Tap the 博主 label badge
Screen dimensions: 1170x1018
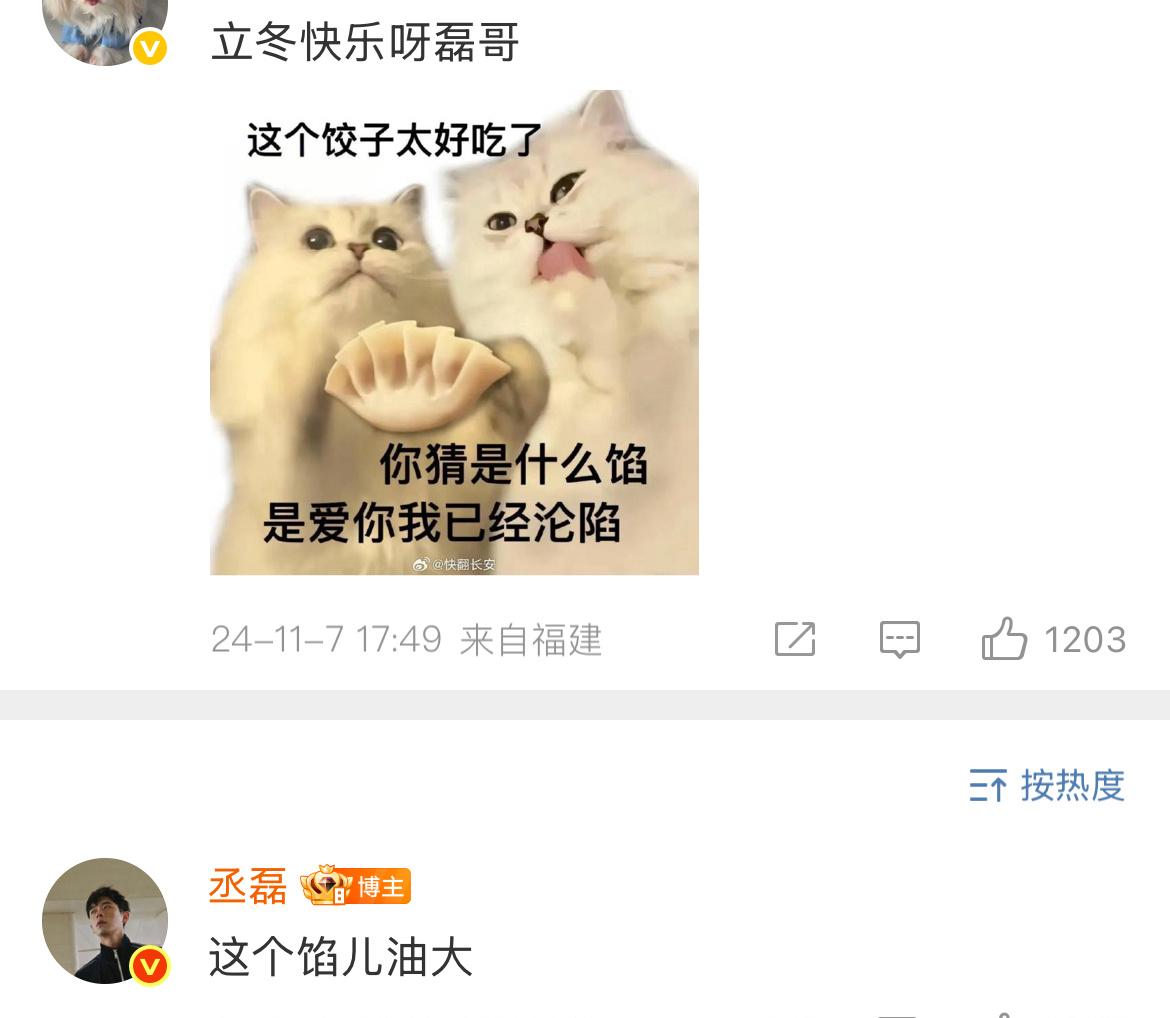point(381,887)
